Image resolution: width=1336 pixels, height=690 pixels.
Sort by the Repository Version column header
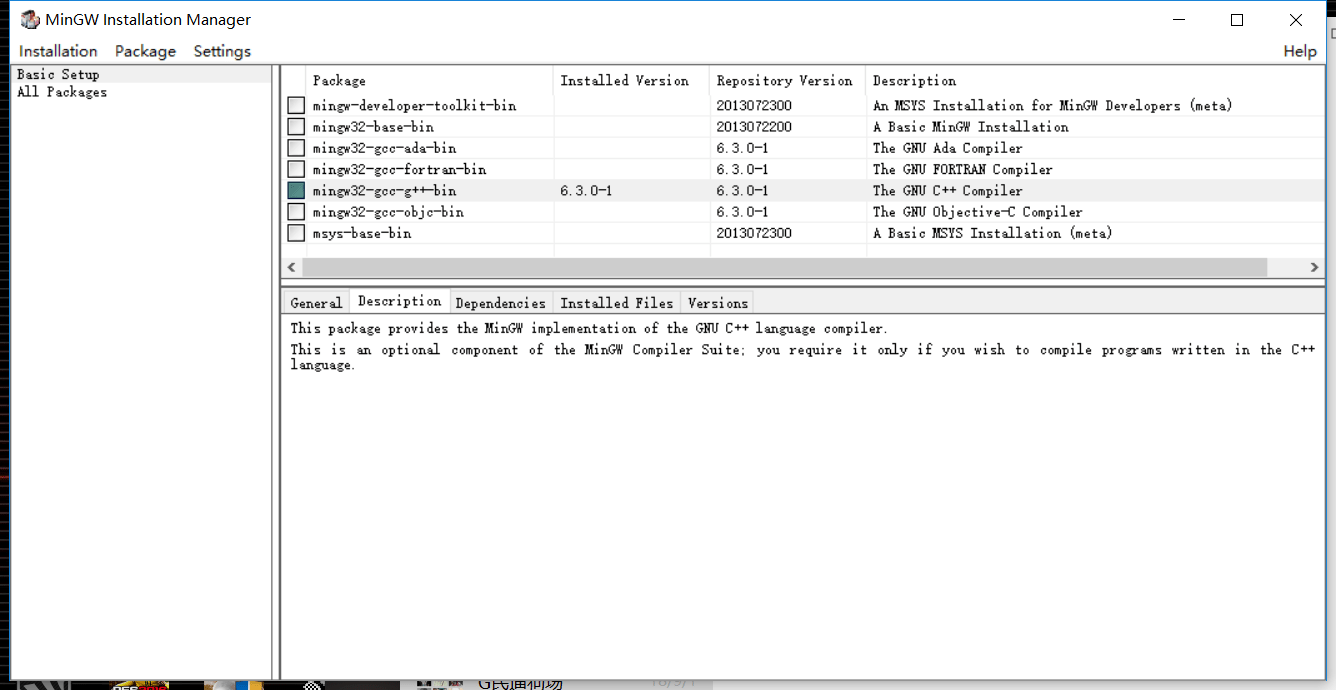coord(787,81)
